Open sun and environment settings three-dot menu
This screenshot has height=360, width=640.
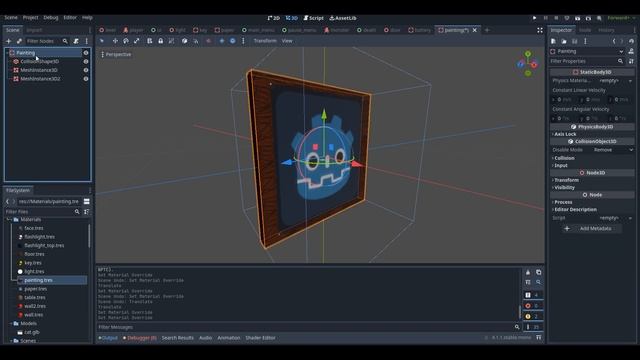tap(243, 41)
